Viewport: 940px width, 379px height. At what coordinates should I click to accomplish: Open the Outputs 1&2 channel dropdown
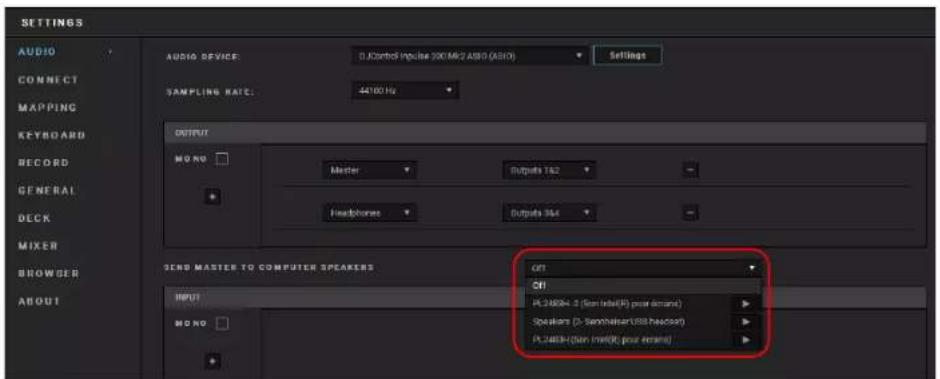[x=548, y=171]
